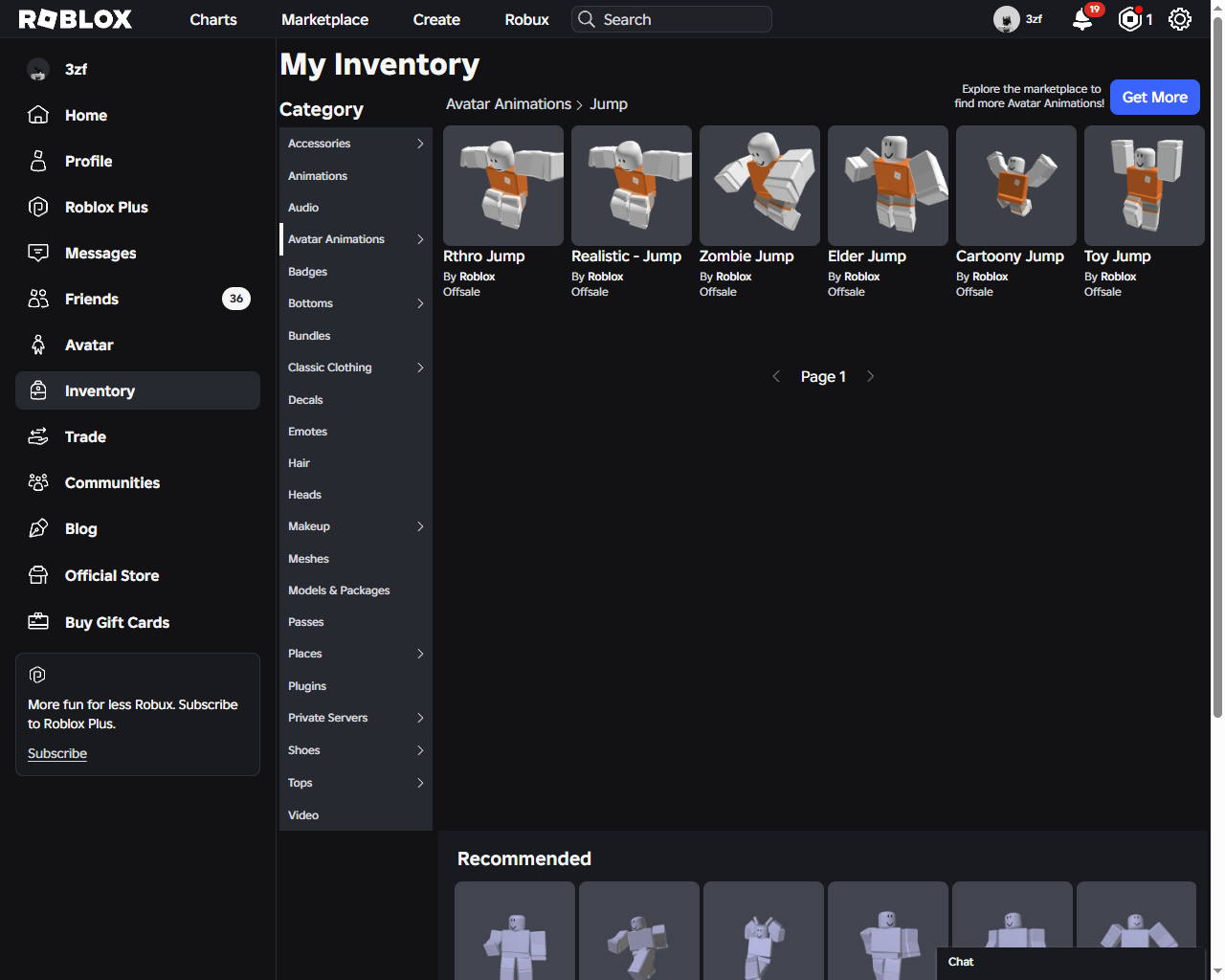Open the Charts tab in the header

pyautogui.click(x=213, y=19)
